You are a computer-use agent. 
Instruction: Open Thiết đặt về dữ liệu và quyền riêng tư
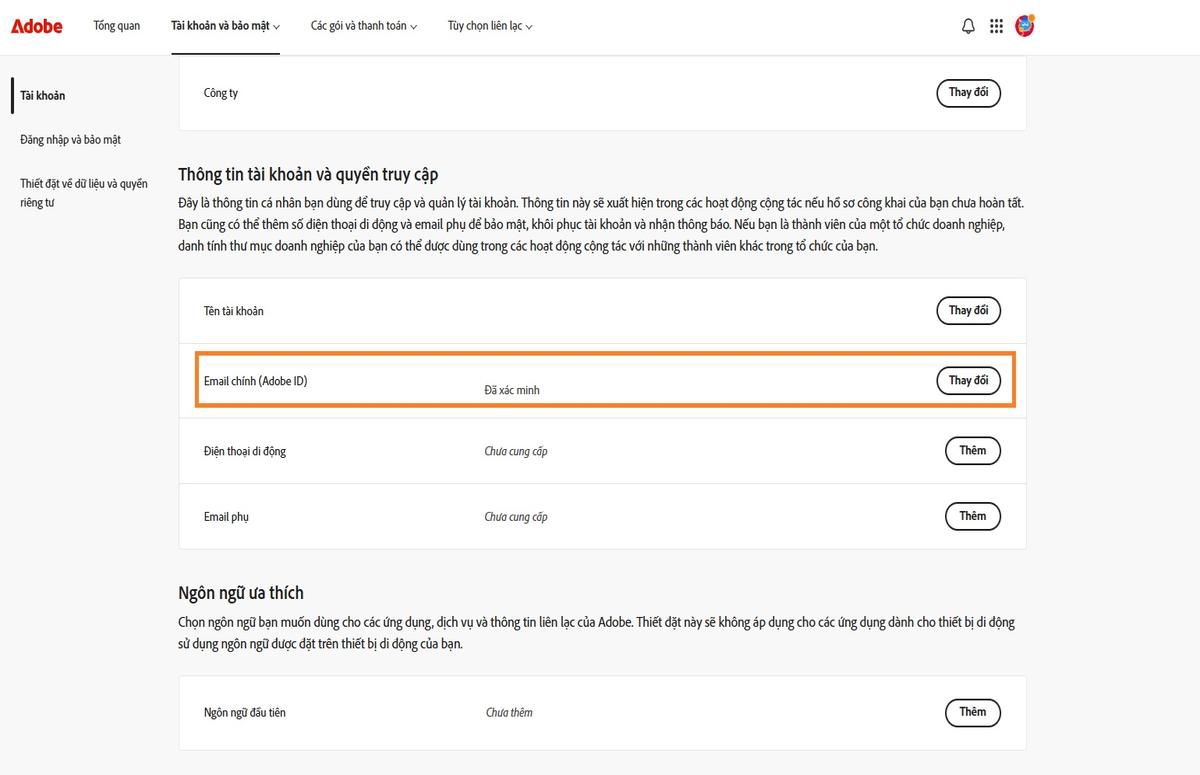[83, 194]
